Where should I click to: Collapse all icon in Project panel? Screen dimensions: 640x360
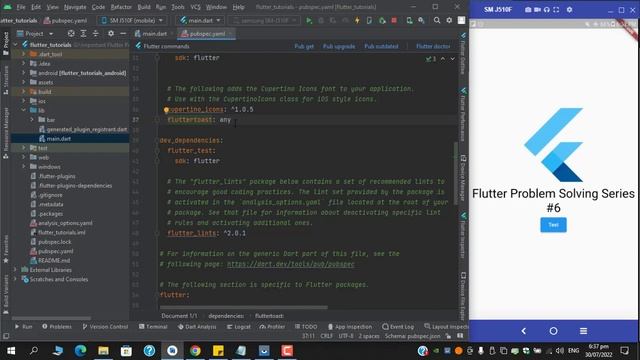[x=96, y=33]
